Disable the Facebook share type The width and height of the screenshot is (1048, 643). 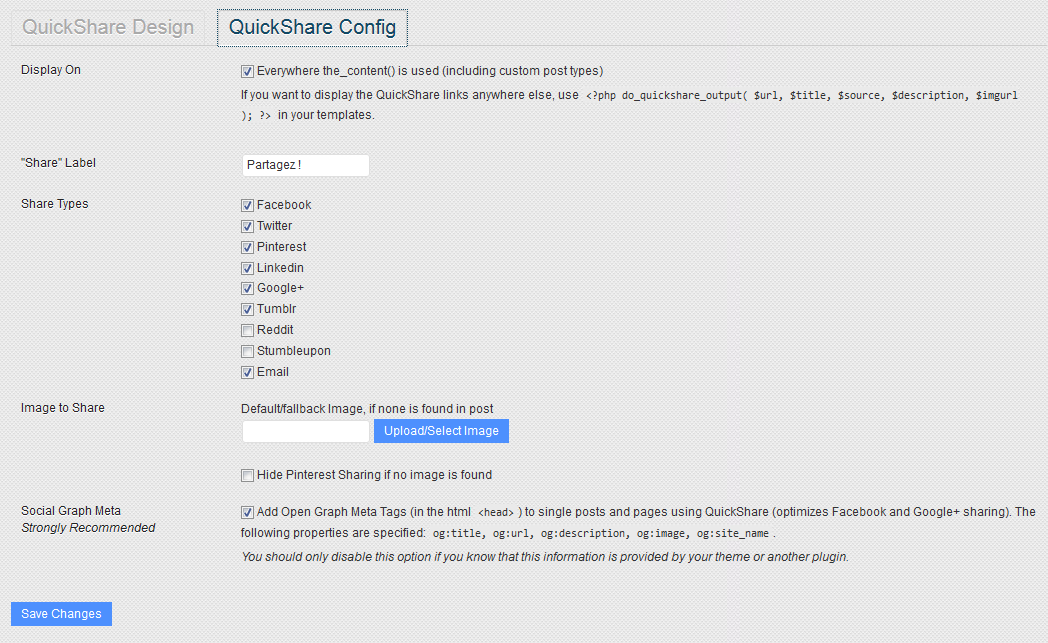(x=247, y=205)
